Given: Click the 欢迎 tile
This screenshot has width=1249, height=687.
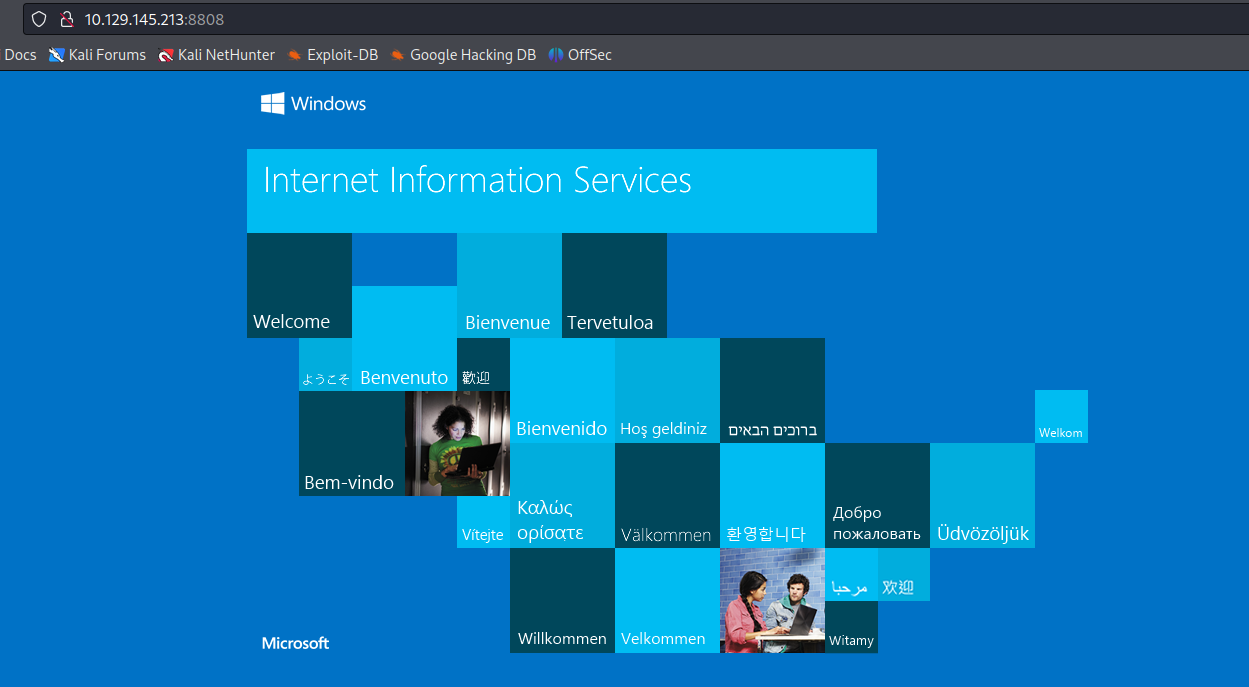Looking at the screenshot, I should [904, 574].
